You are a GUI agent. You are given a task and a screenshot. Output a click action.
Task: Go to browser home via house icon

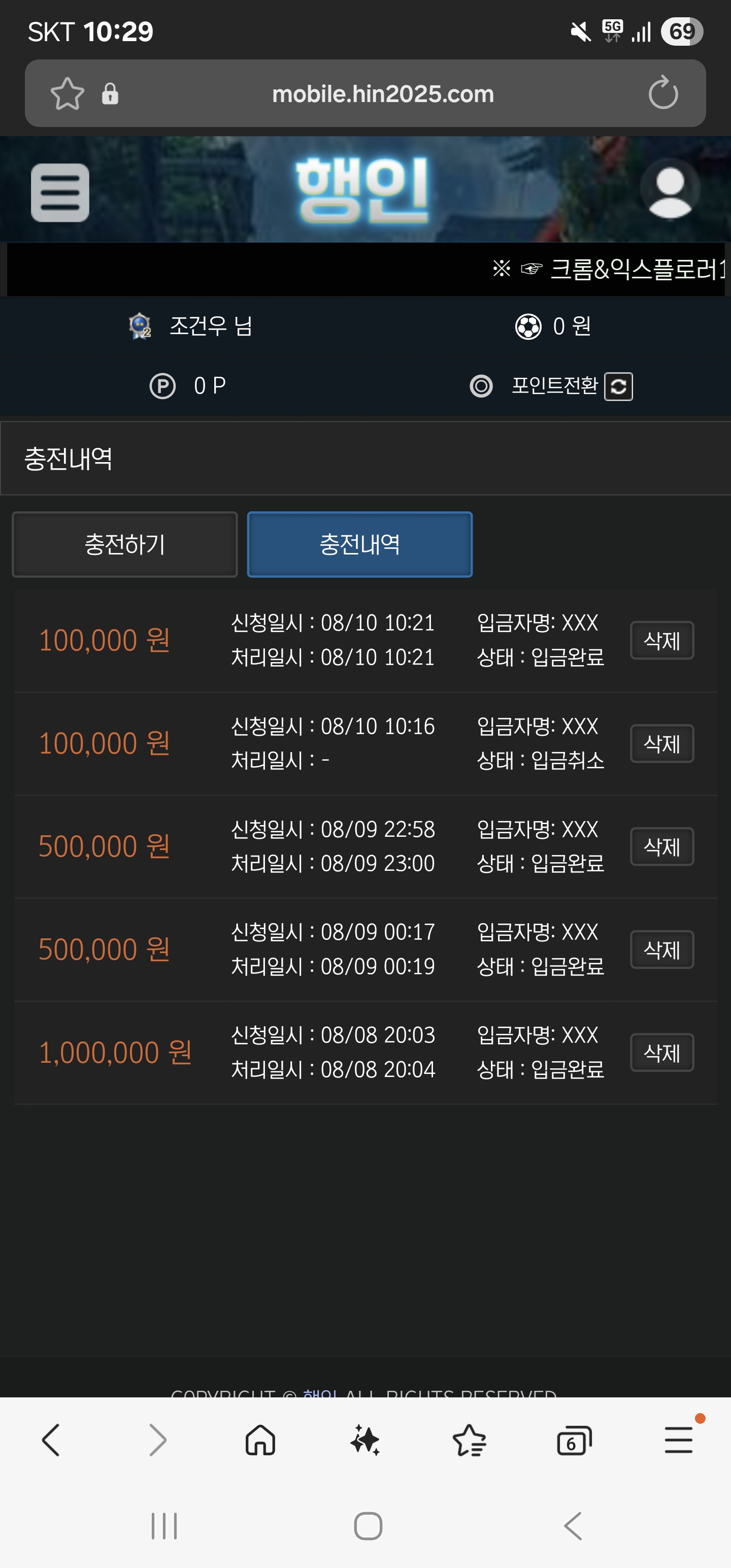pyautogui.click(x=260, y=1441)
